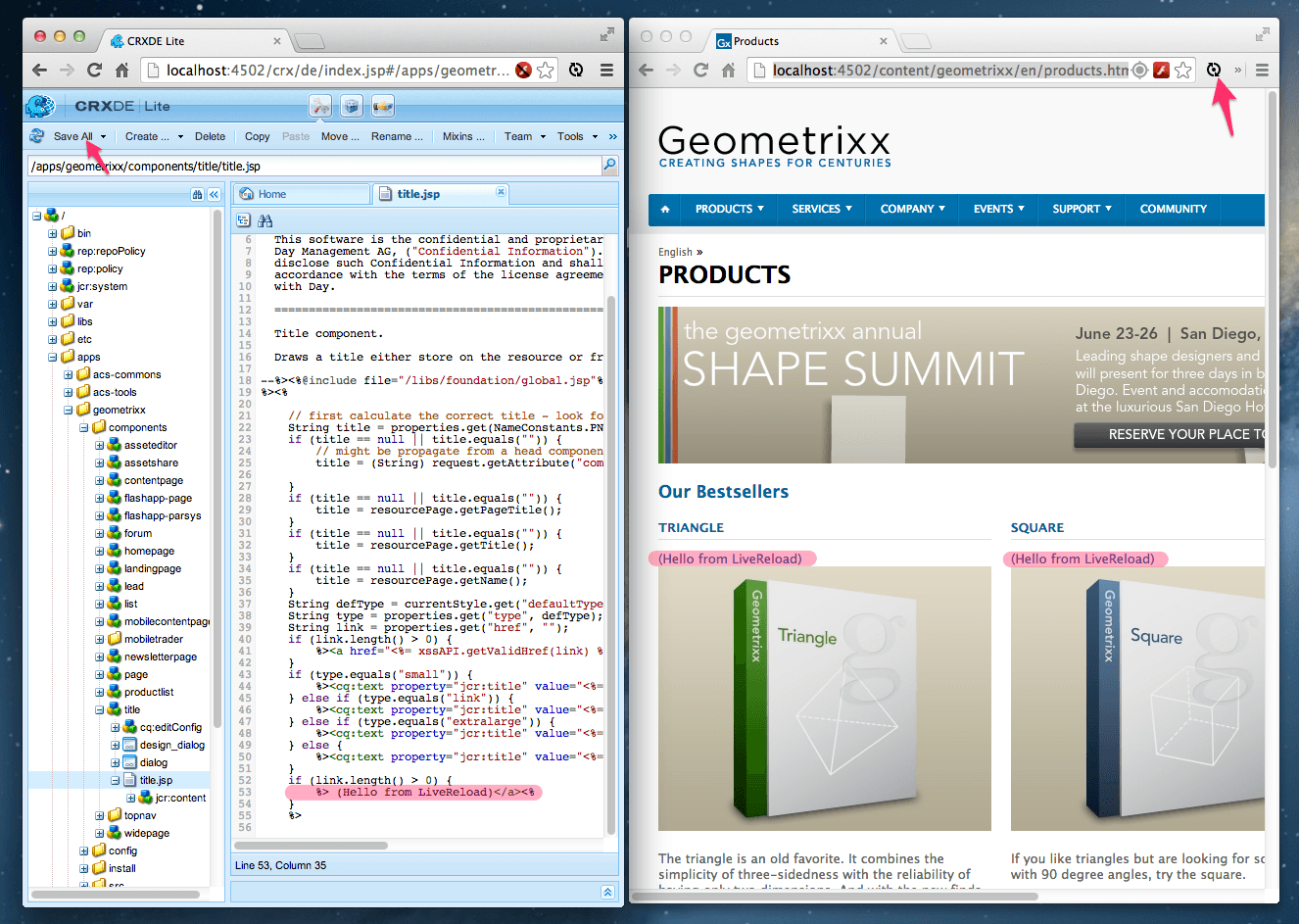Click the Geometrixx home icon in nav bar
The width and height of the screenshot is (1299, 924).
[x=665, y=209]
